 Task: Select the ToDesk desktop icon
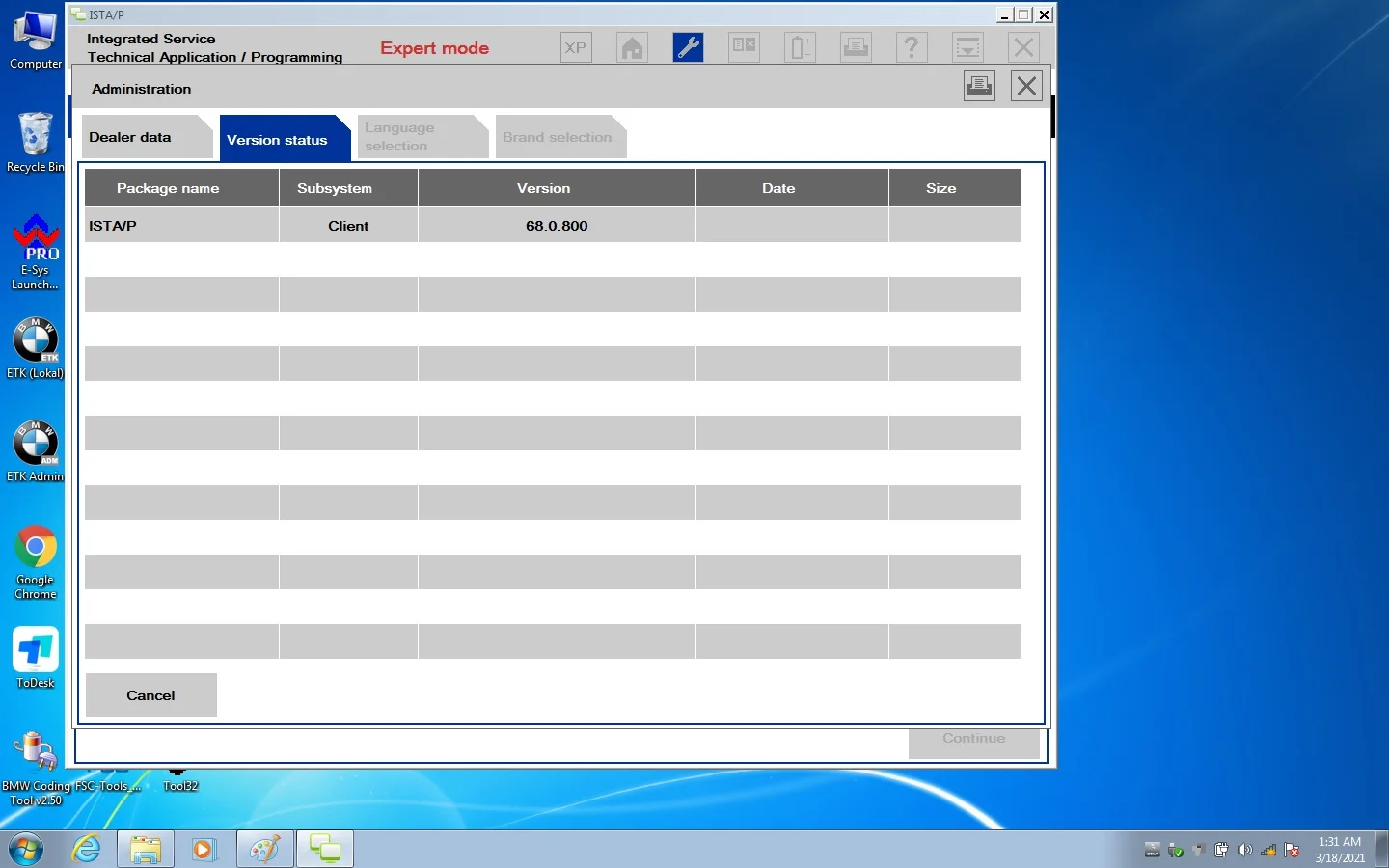(36, 658)
